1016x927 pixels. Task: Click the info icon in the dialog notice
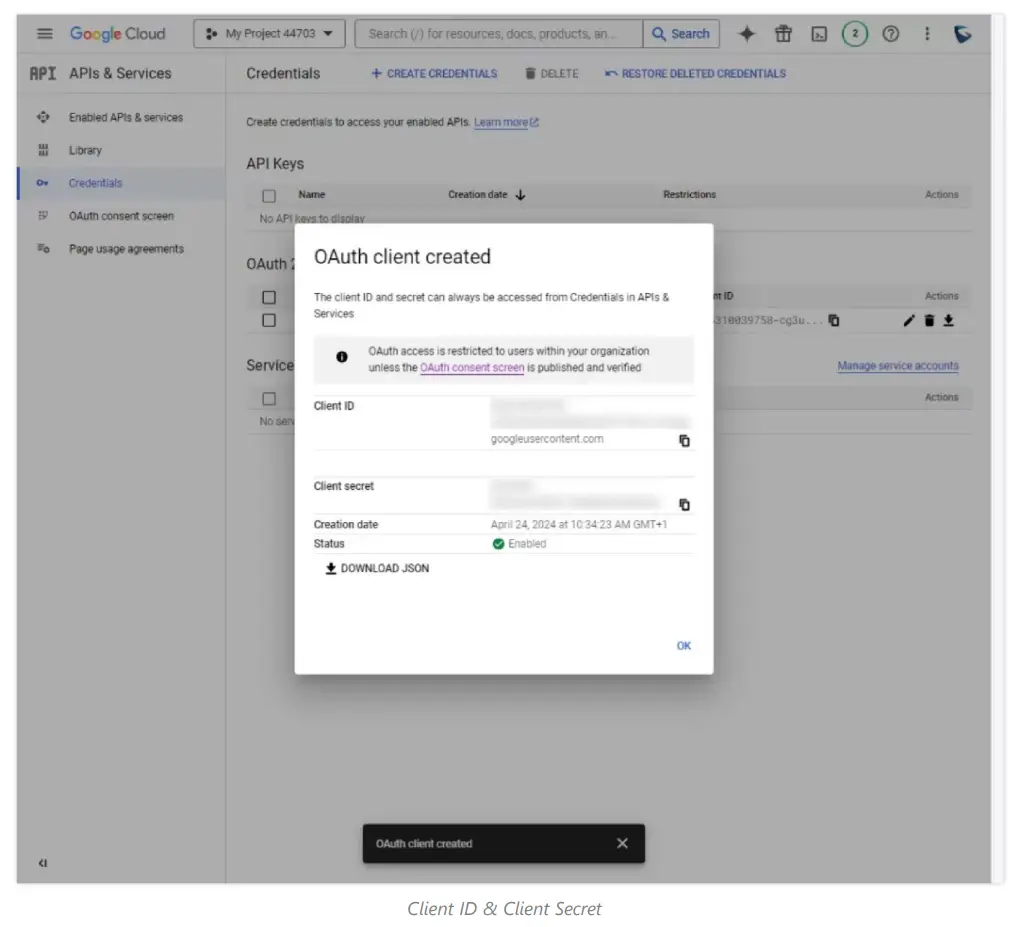[341, 357]
